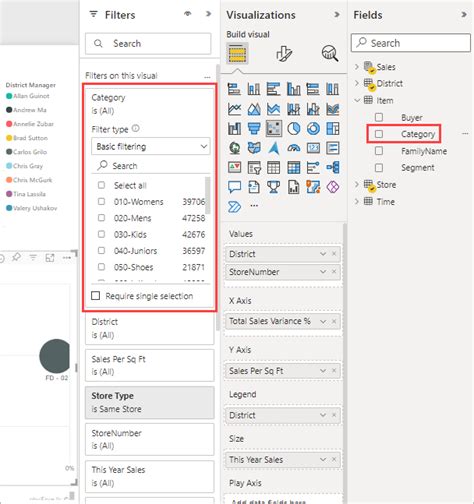Select the gauge visual

(x=293, y=148)
